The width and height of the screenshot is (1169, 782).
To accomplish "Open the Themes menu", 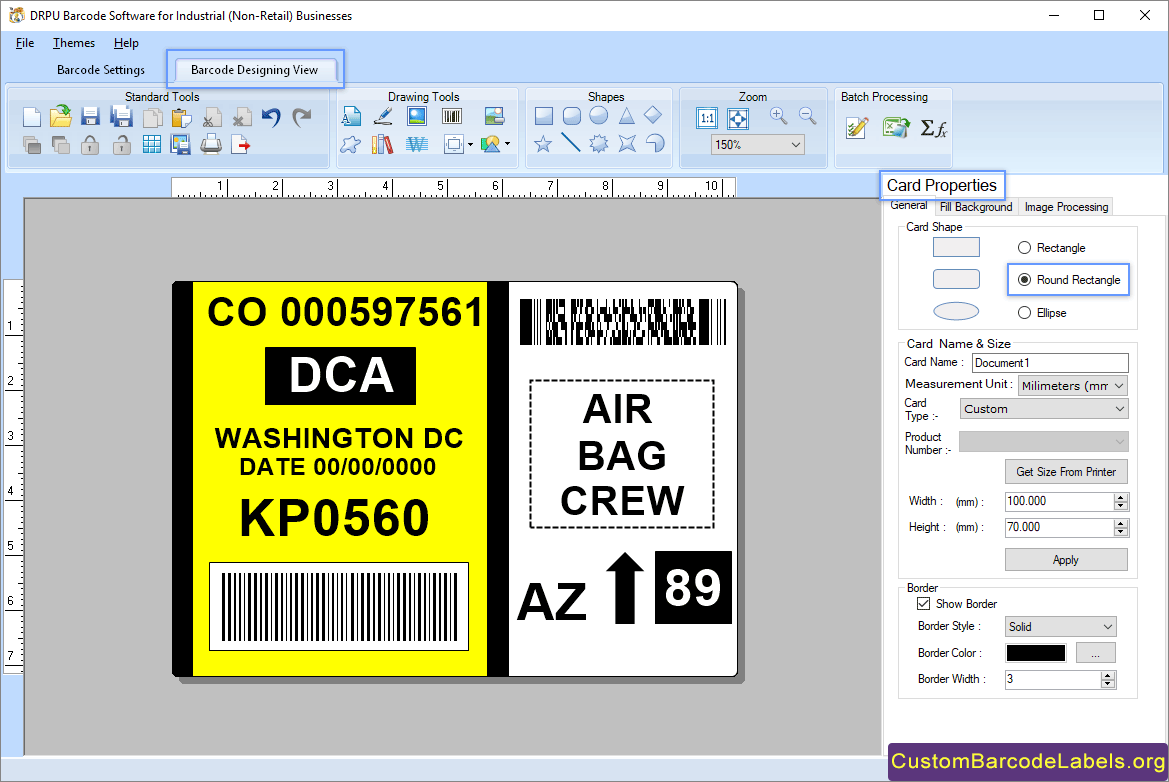I will pos(74,43).
